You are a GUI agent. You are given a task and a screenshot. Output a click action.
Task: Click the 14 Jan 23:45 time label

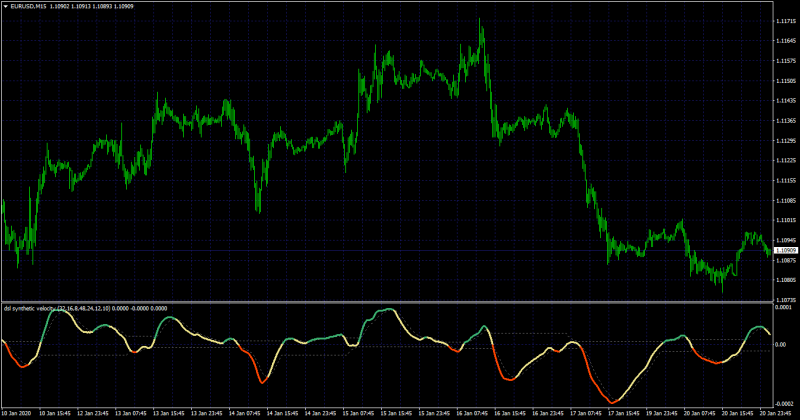(x=320, y=413)
